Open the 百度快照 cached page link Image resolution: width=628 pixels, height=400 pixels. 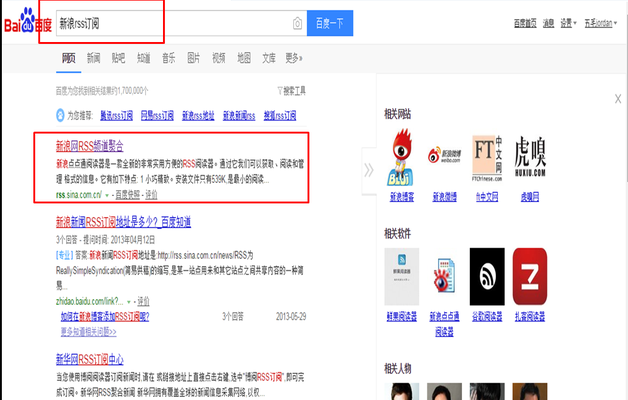[127, 195]
